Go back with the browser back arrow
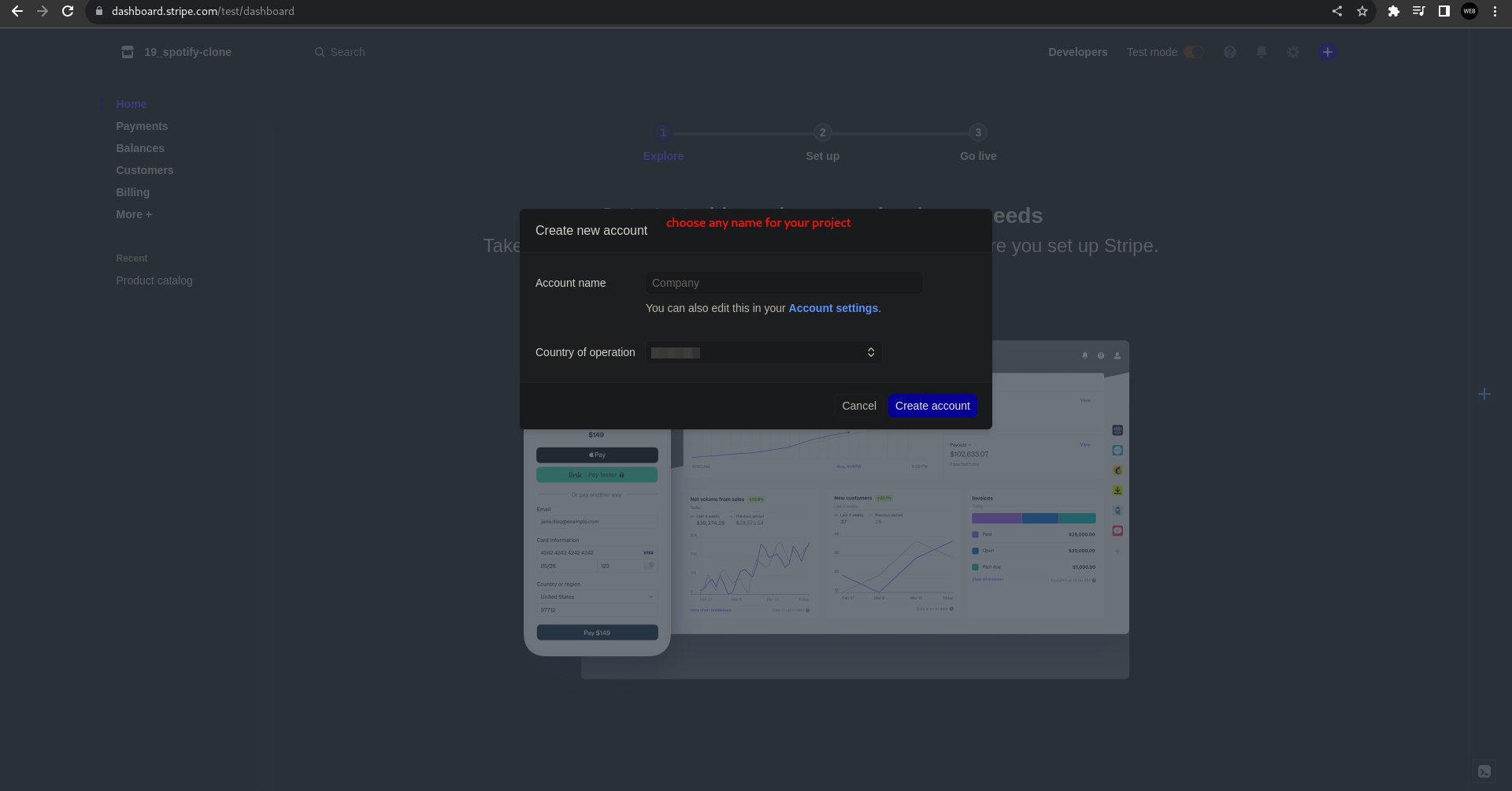This screenshot has height=791, width=1512. pyautogui.click(x=17, y=11)
